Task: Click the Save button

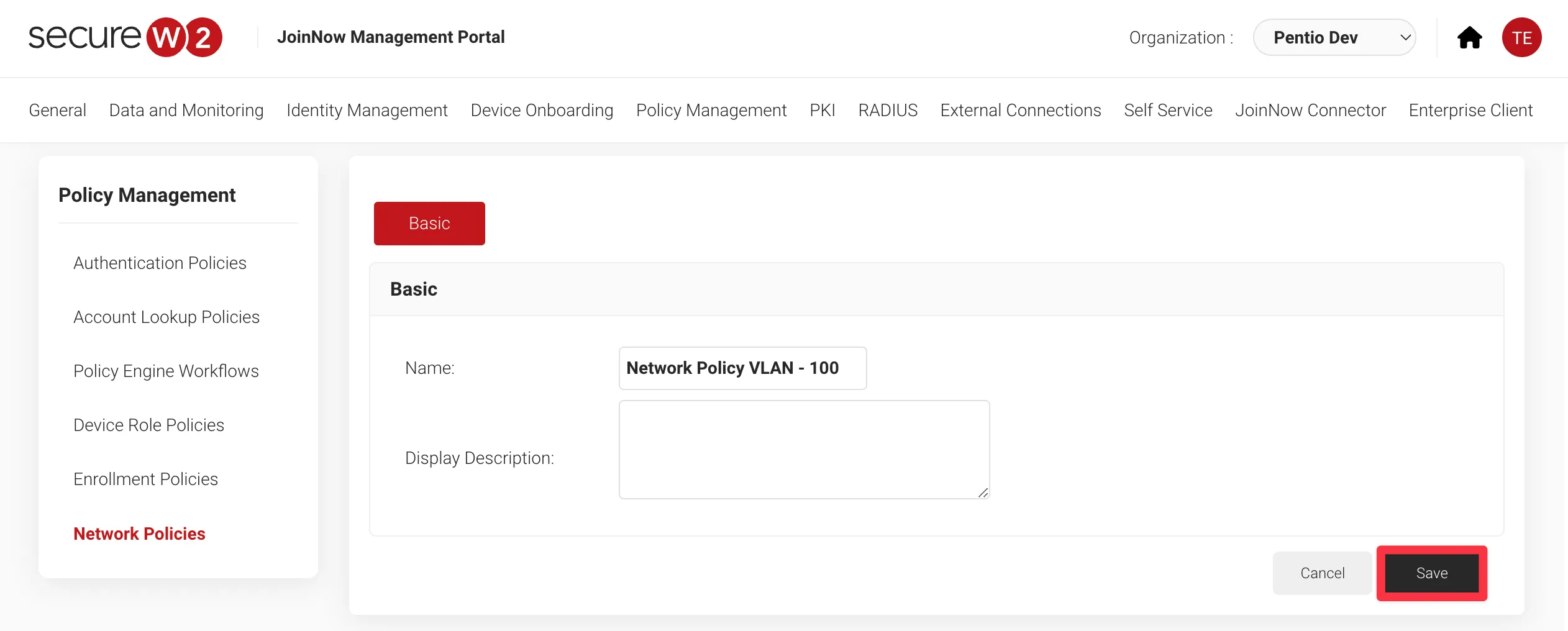Action: 1431,573
